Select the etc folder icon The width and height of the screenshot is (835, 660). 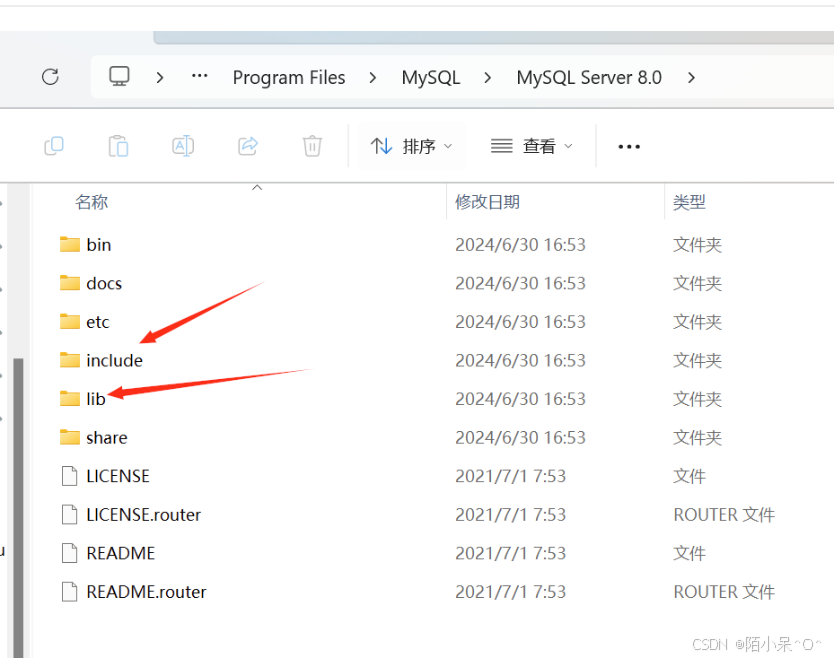pos(70,322)
